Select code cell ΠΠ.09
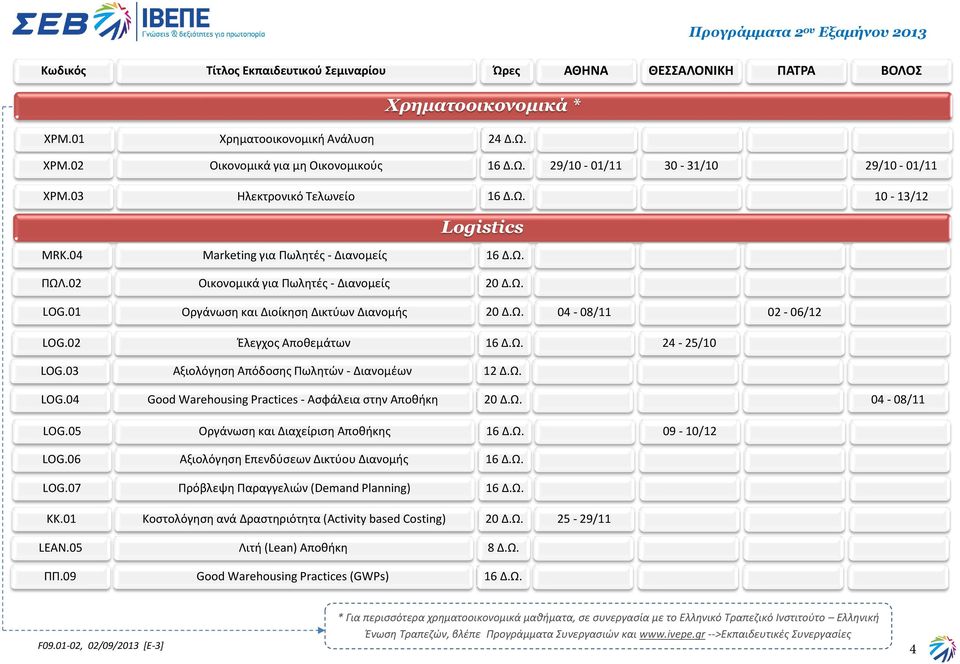This screenshot has width=960, height=664. point(61,576)
